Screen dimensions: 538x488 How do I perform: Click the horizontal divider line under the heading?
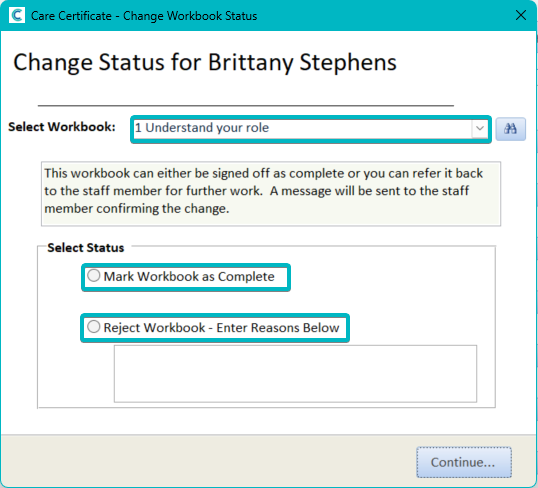(x=246, y=106)
